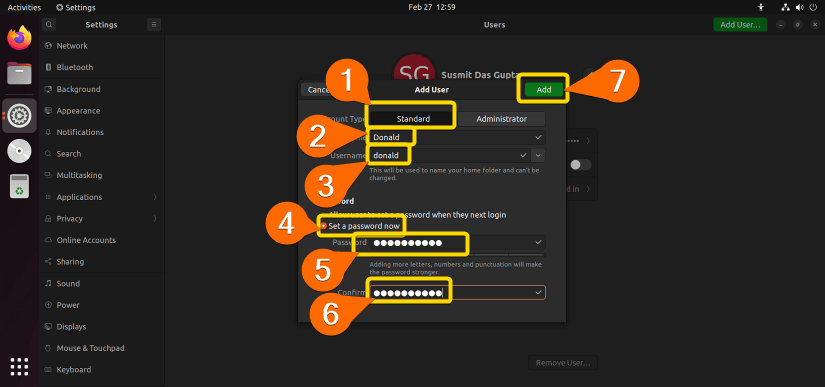Click the Notifications bell icon in sidebar

(x=48, y=132)
